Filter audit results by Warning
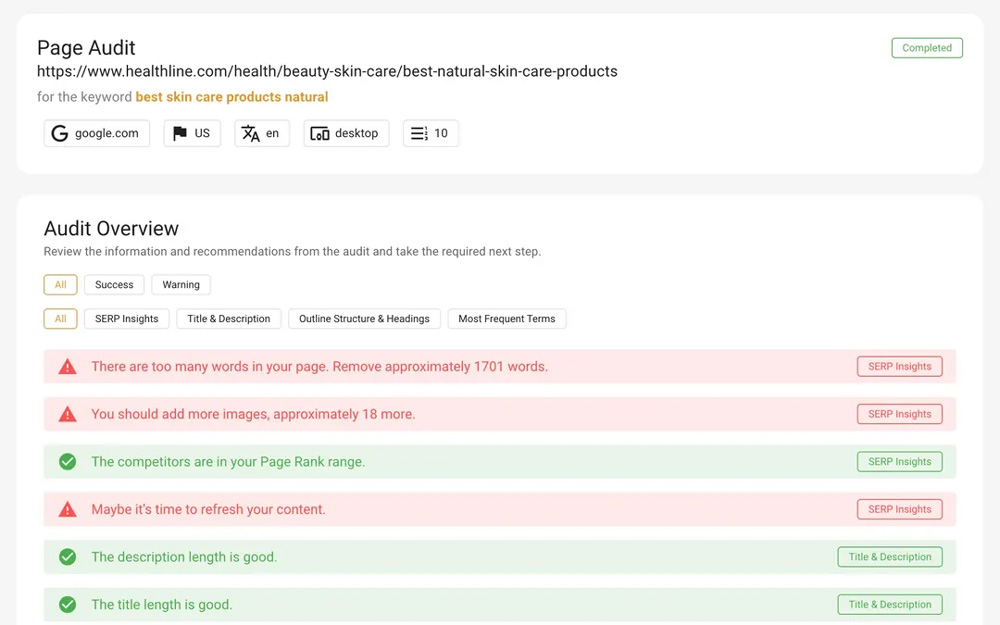Image resolution: width=1000 pixels, height=625 pixels. point(181,285)
